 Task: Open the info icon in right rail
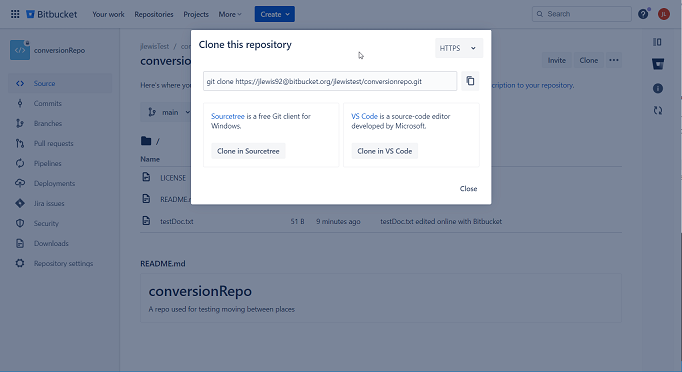click(x=658, y=88)
